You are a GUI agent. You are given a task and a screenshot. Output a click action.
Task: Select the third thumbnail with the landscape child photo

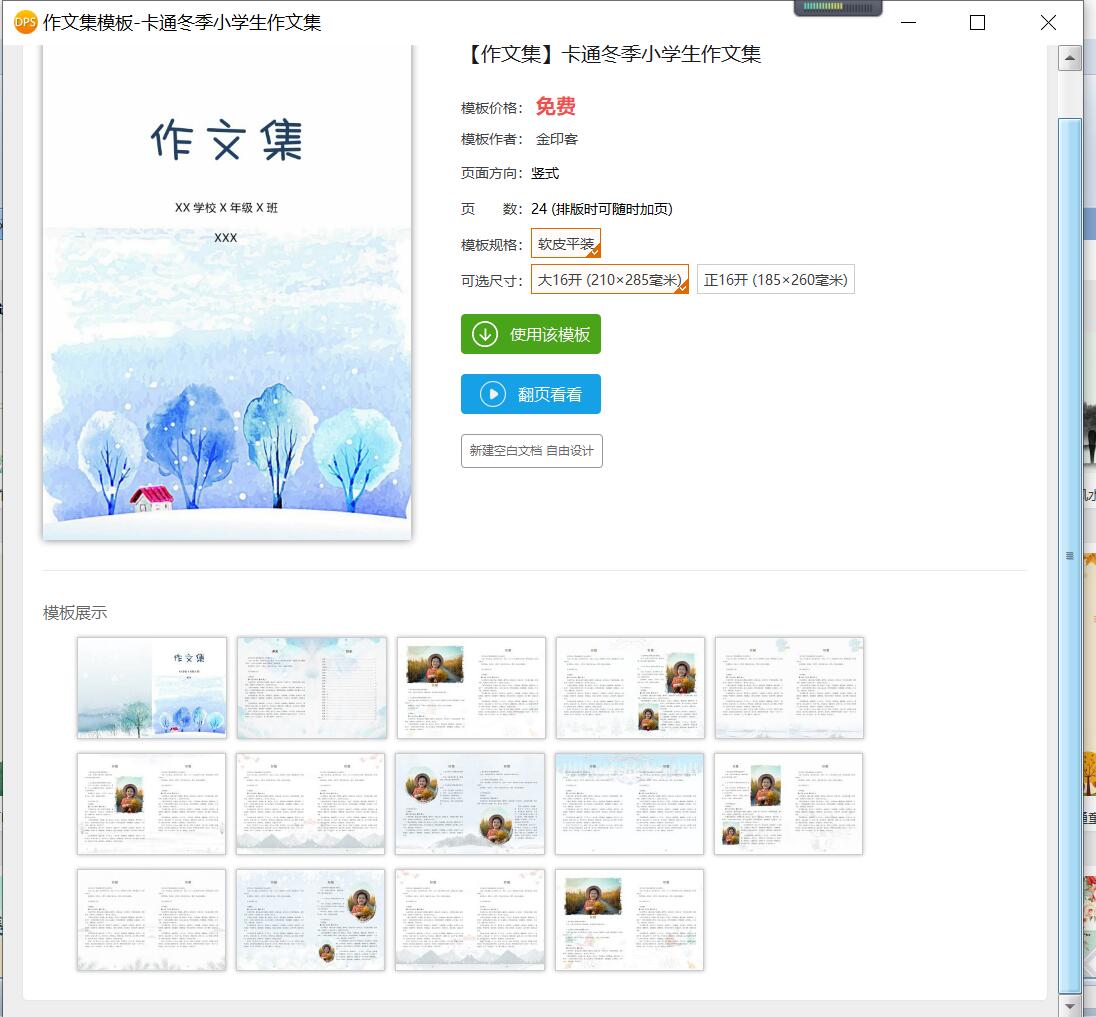point(471,688)
